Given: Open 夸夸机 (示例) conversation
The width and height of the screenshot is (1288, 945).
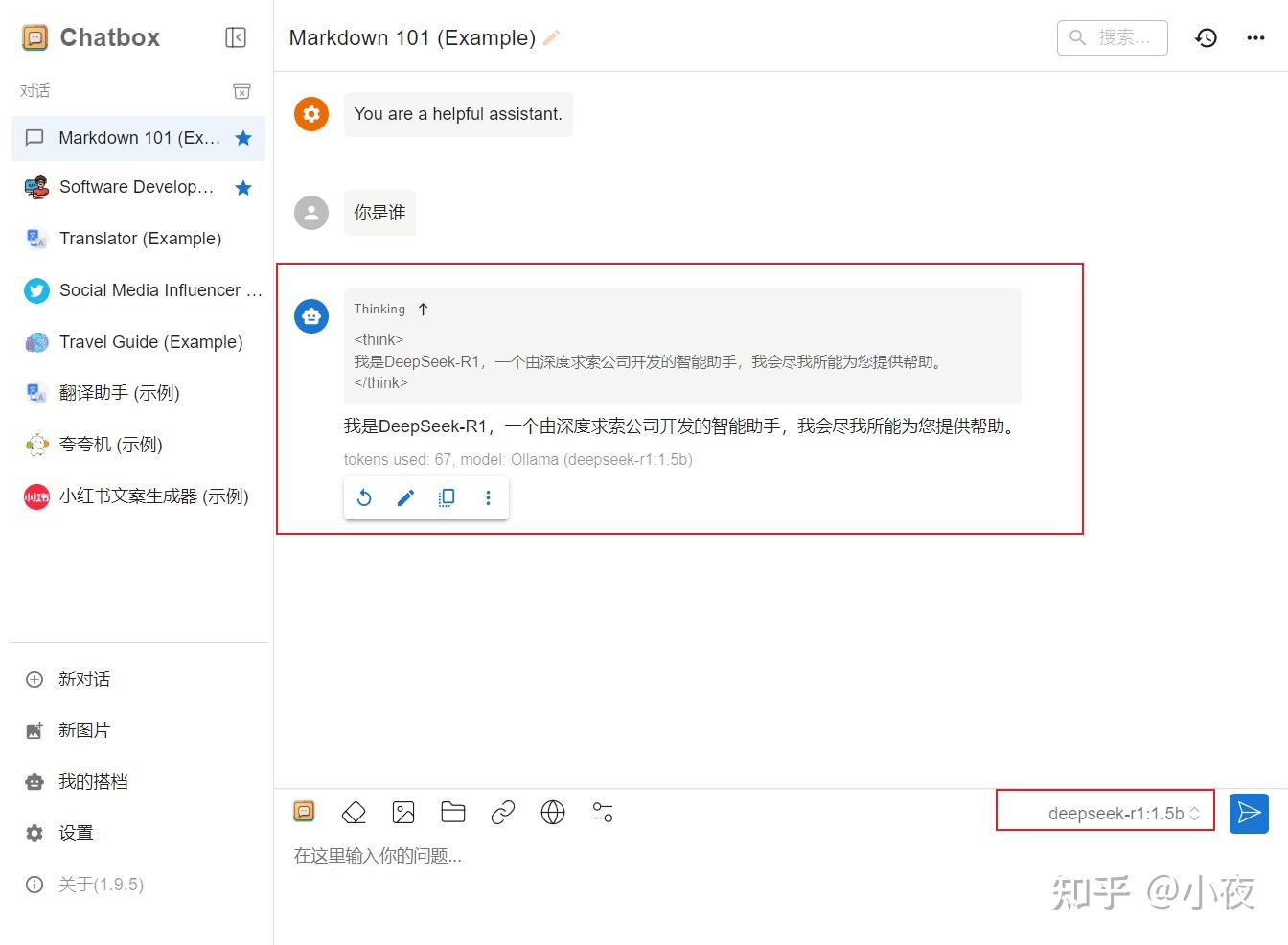Looking at the screenshot, I should (138, 445).
